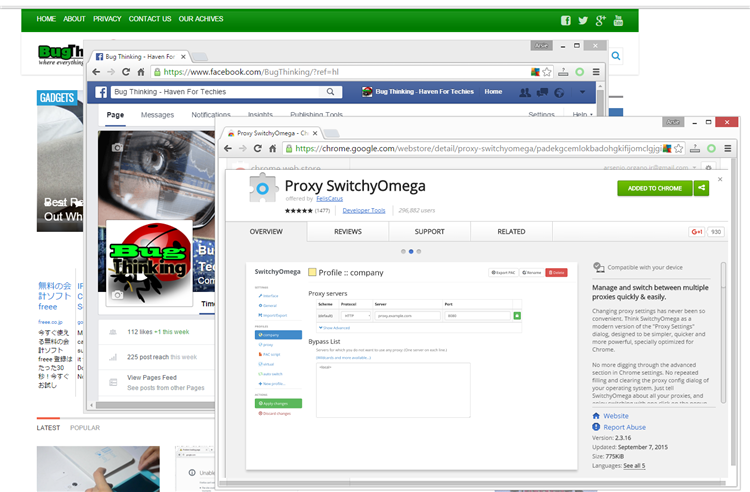
Task: Click Report Abuse link
Action: (625, 427)
